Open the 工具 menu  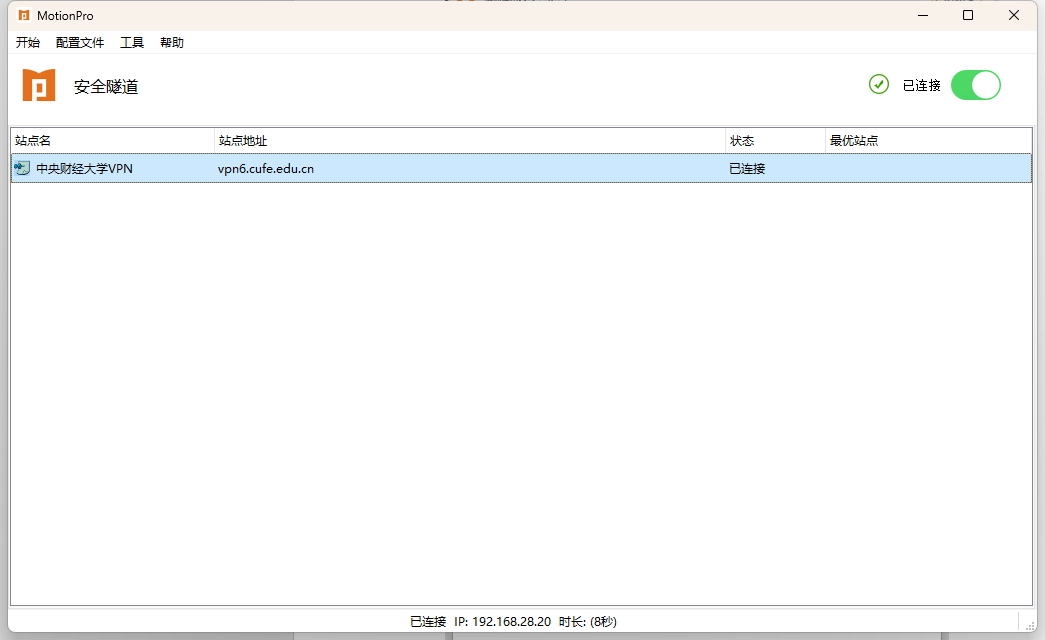coord(132,42)
